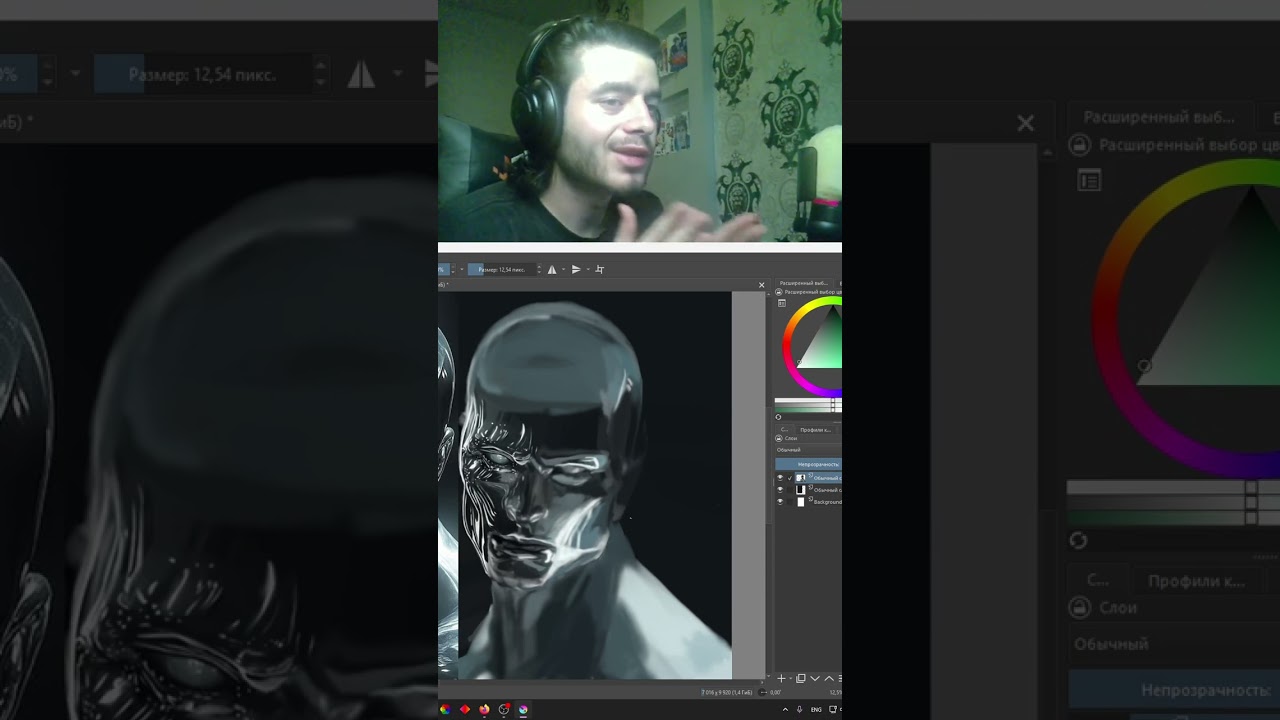Open the Обычный blend mode dropdown
The image size is (1280, 720).
(808, 450)
